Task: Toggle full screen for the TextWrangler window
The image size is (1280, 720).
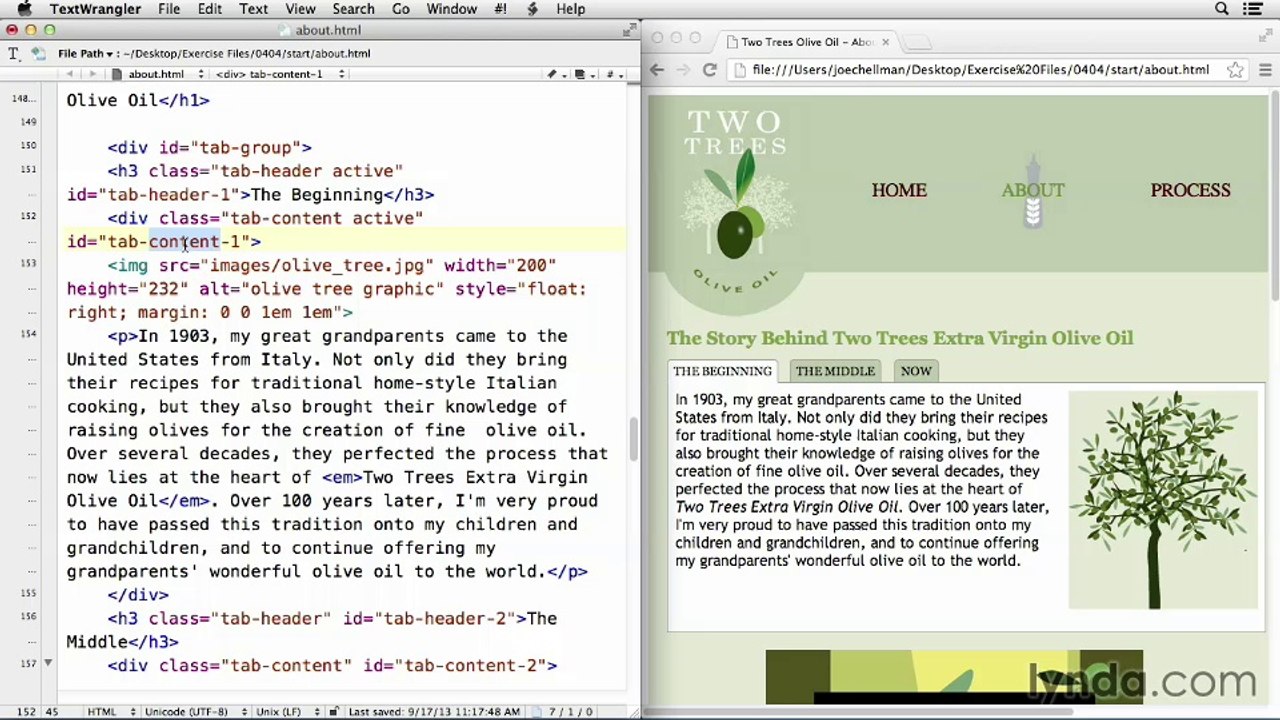Action: click(628, 30)
